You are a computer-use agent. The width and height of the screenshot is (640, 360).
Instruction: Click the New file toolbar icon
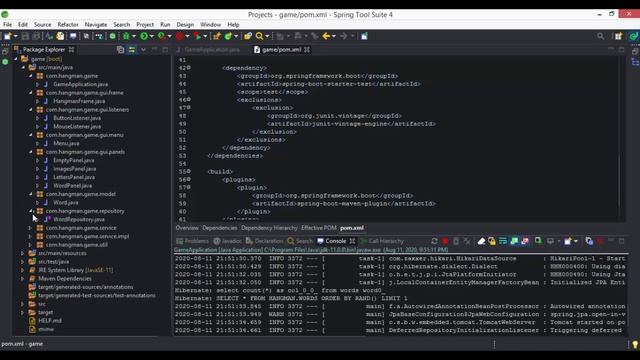(7, 36)
